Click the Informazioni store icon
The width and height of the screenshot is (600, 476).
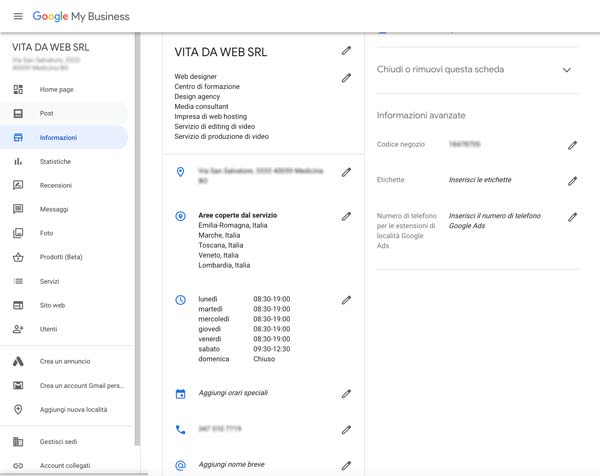pyautogui.click(x=18, y=137)
